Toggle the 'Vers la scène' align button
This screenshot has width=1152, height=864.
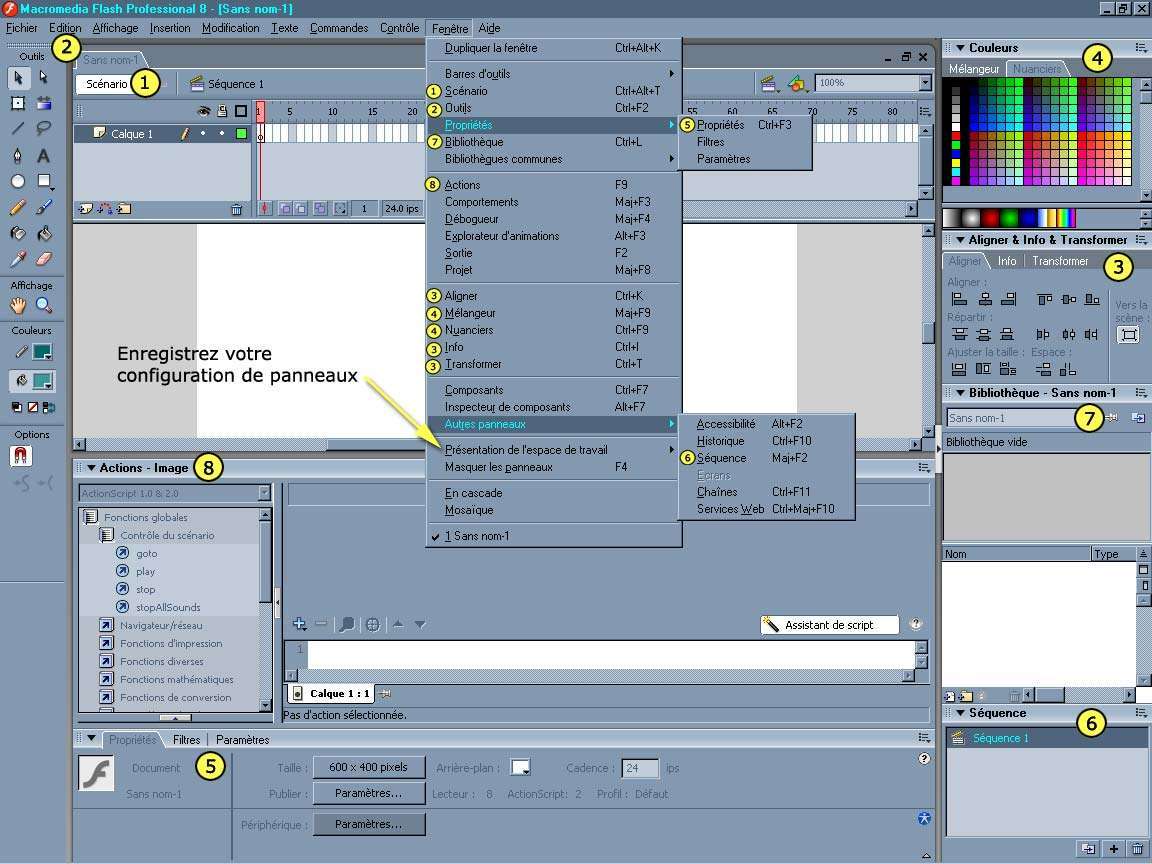pos(1127,335)
